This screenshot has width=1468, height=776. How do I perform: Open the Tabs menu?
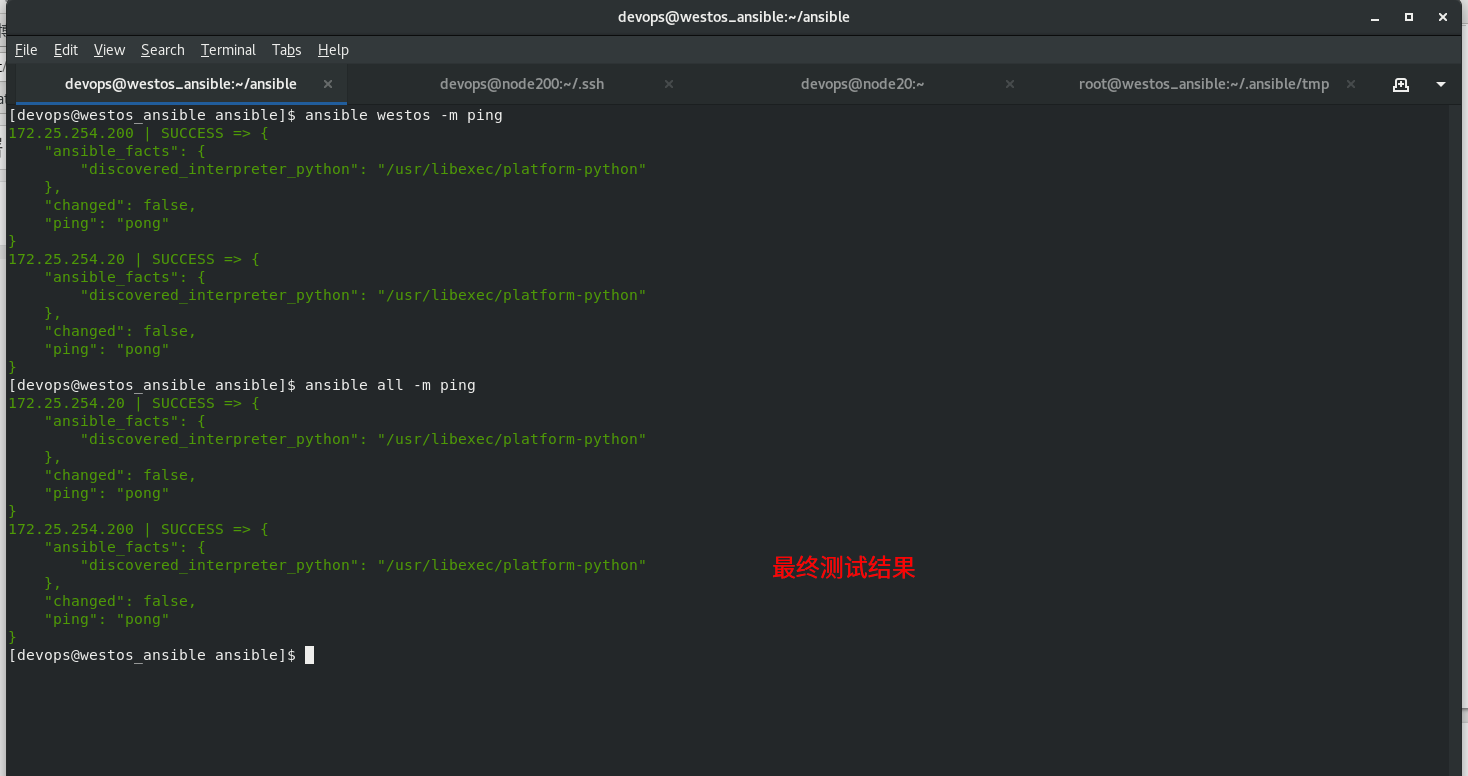pos(286,50)
